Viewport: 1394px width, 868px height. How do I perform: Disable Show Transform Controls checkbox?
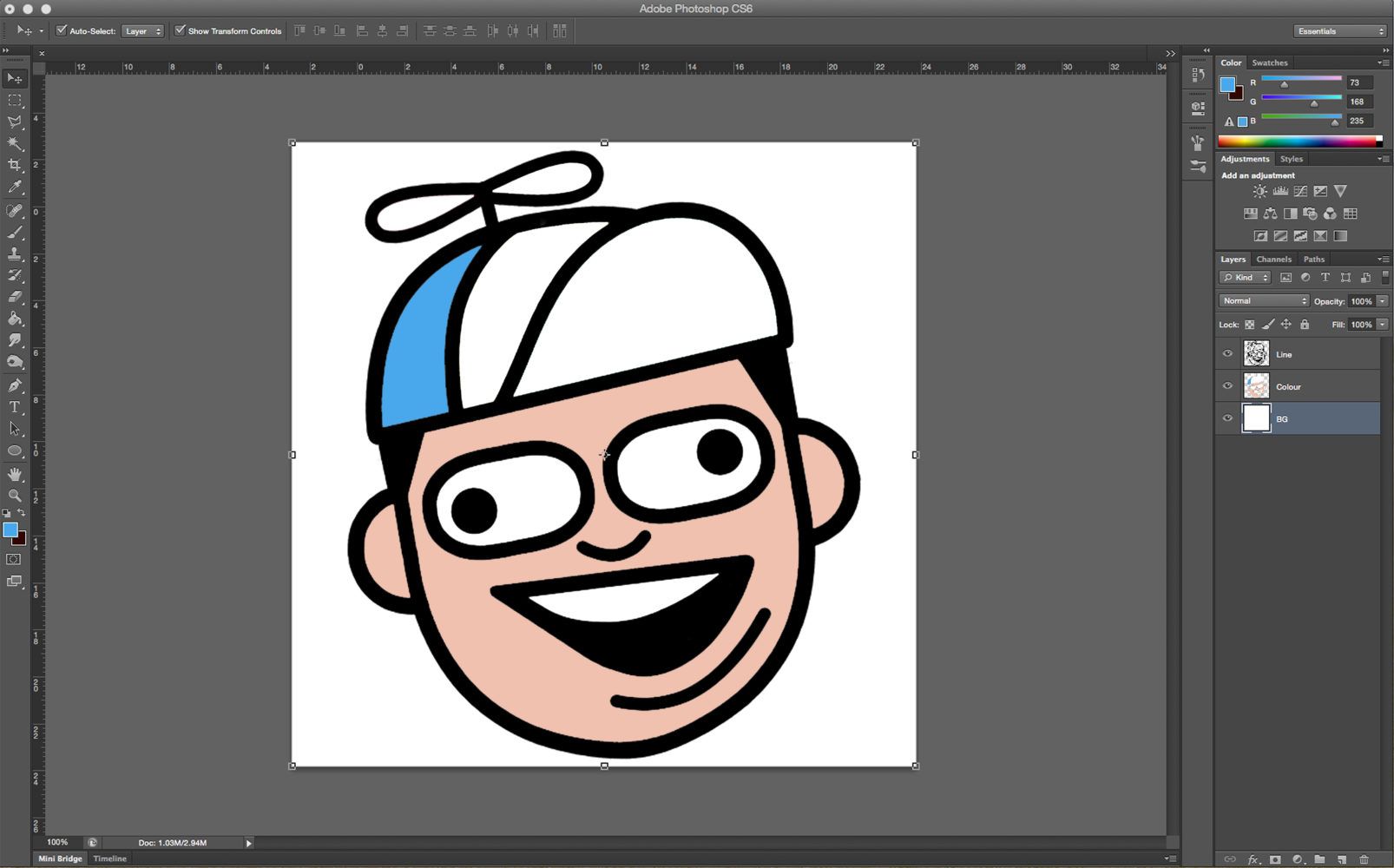180,30
